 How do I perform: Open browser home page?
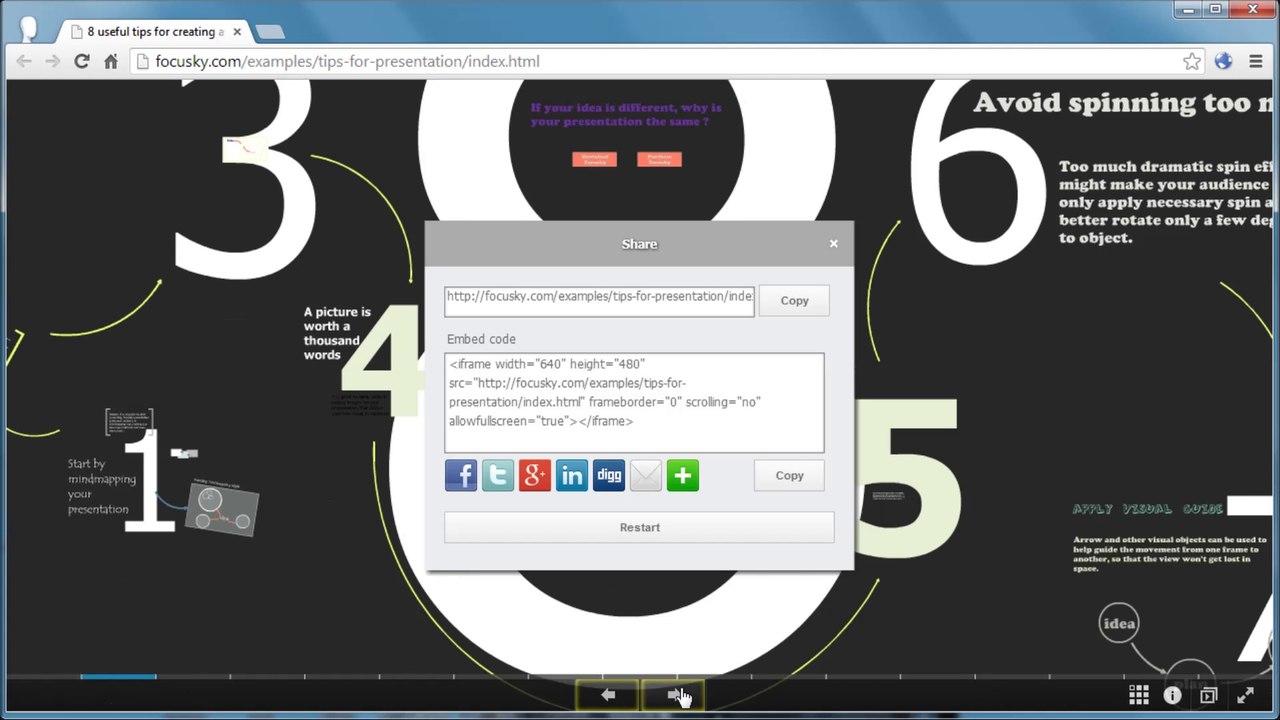111,61
